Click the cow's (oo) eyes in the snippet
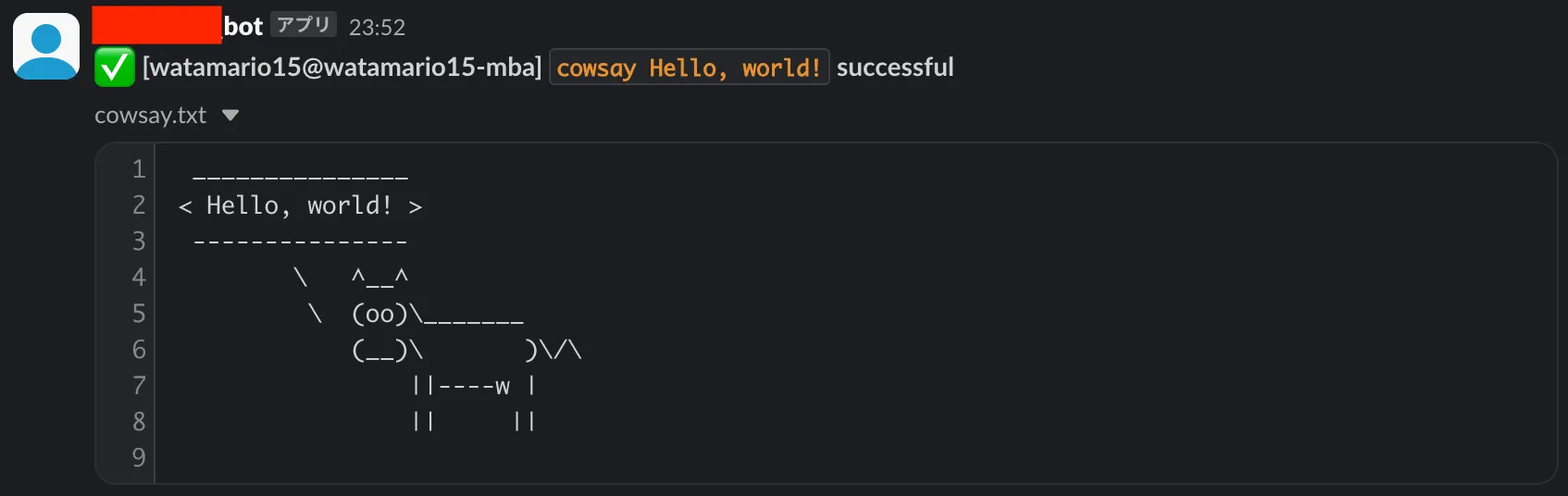 pyautogui.click(x=380, y=315)
